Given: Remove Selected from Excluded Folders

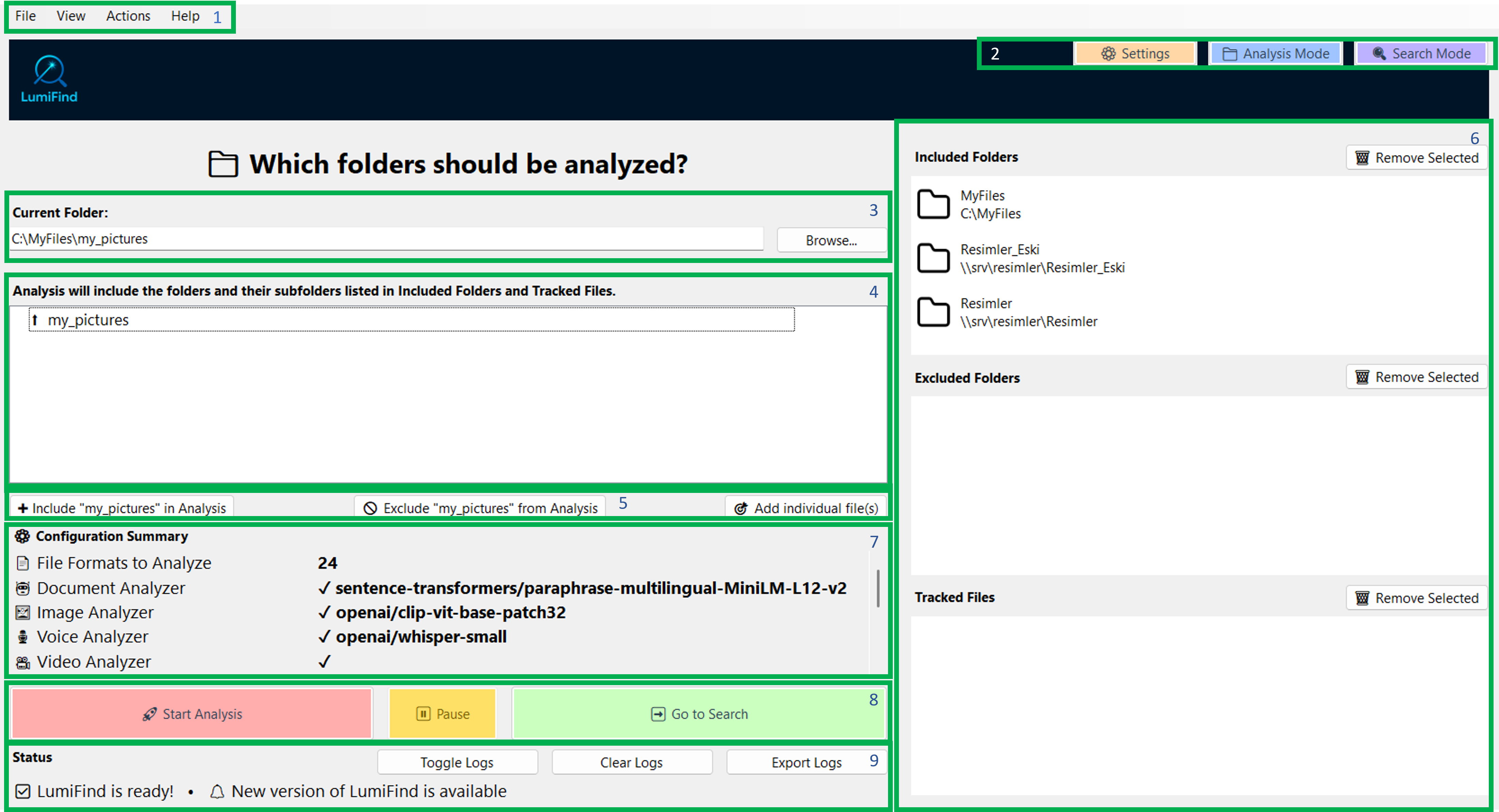Looking at the screenshot, I should point(1416,377).
